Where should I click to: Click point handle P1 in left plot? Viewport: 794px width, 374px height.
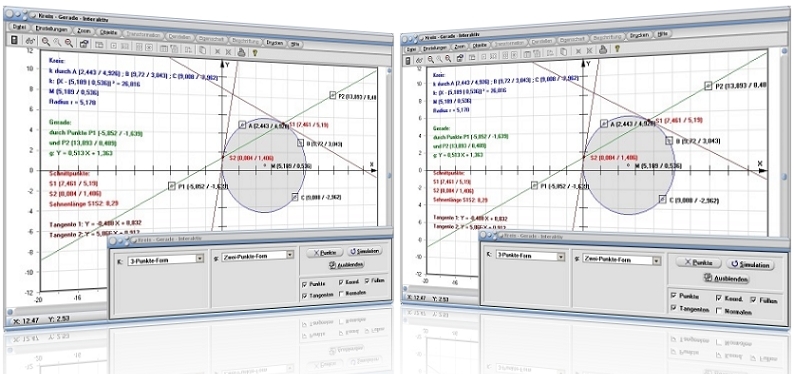pos(172,186)
